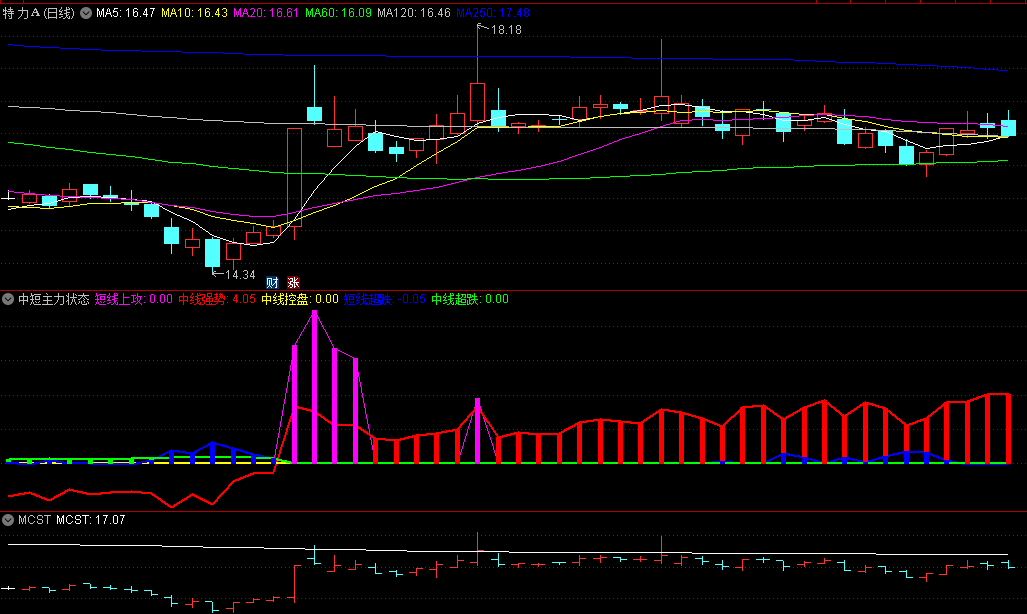Image resolution: width=1027 pixels, height=614 pixels.
Task: Open the dropdown beside 特力A (日线) title
Action: click(x=86, y=13)
